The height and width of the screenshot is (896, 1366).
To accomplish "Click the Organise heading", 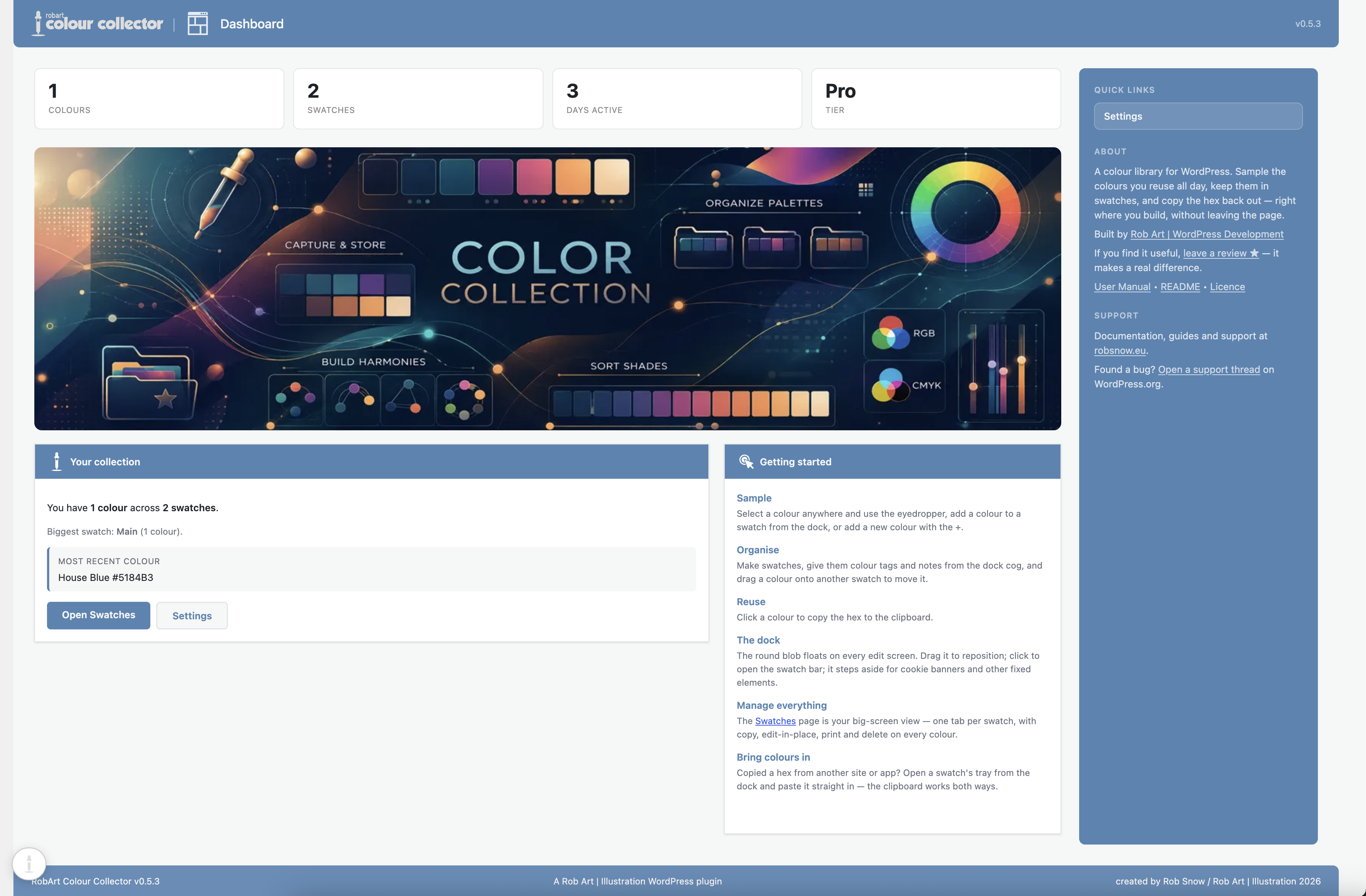I will [x=757, y=550].
